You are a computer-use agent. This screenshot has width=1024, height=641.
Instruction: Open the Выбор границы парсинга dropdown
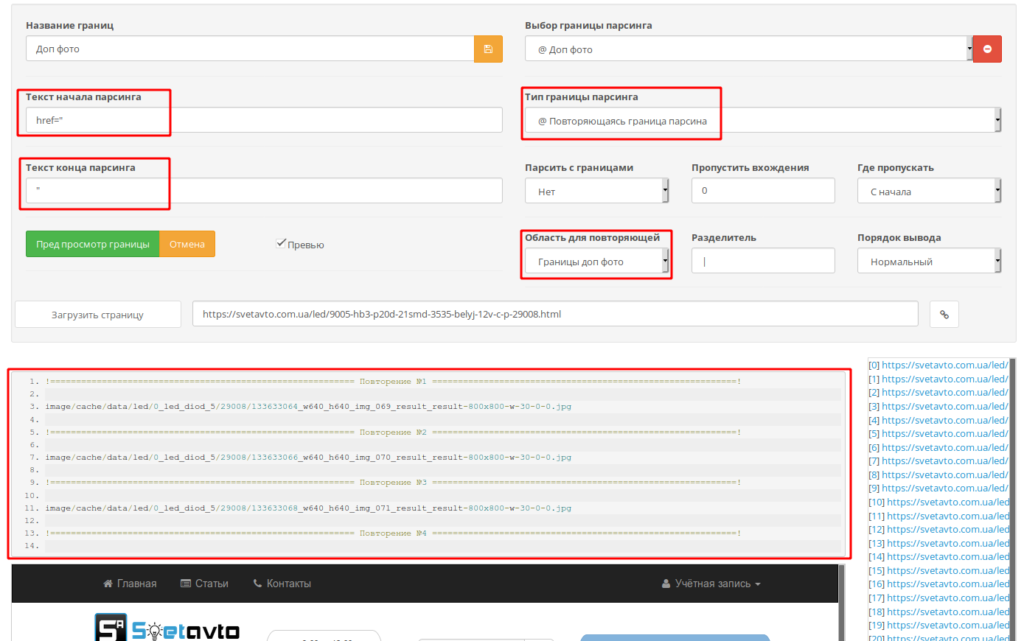pos(748,49)
